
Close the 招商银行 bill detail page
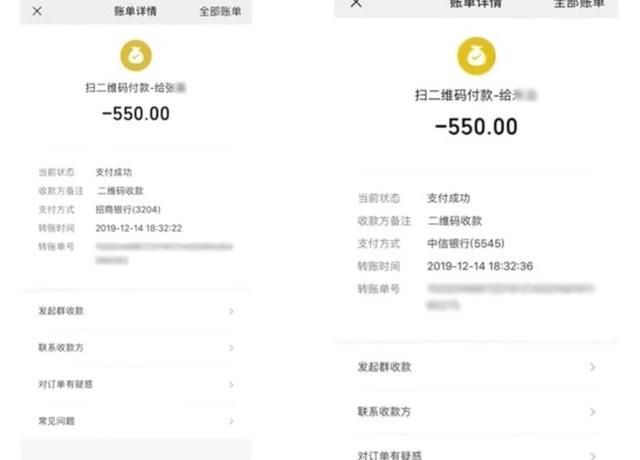pos(36,12)
